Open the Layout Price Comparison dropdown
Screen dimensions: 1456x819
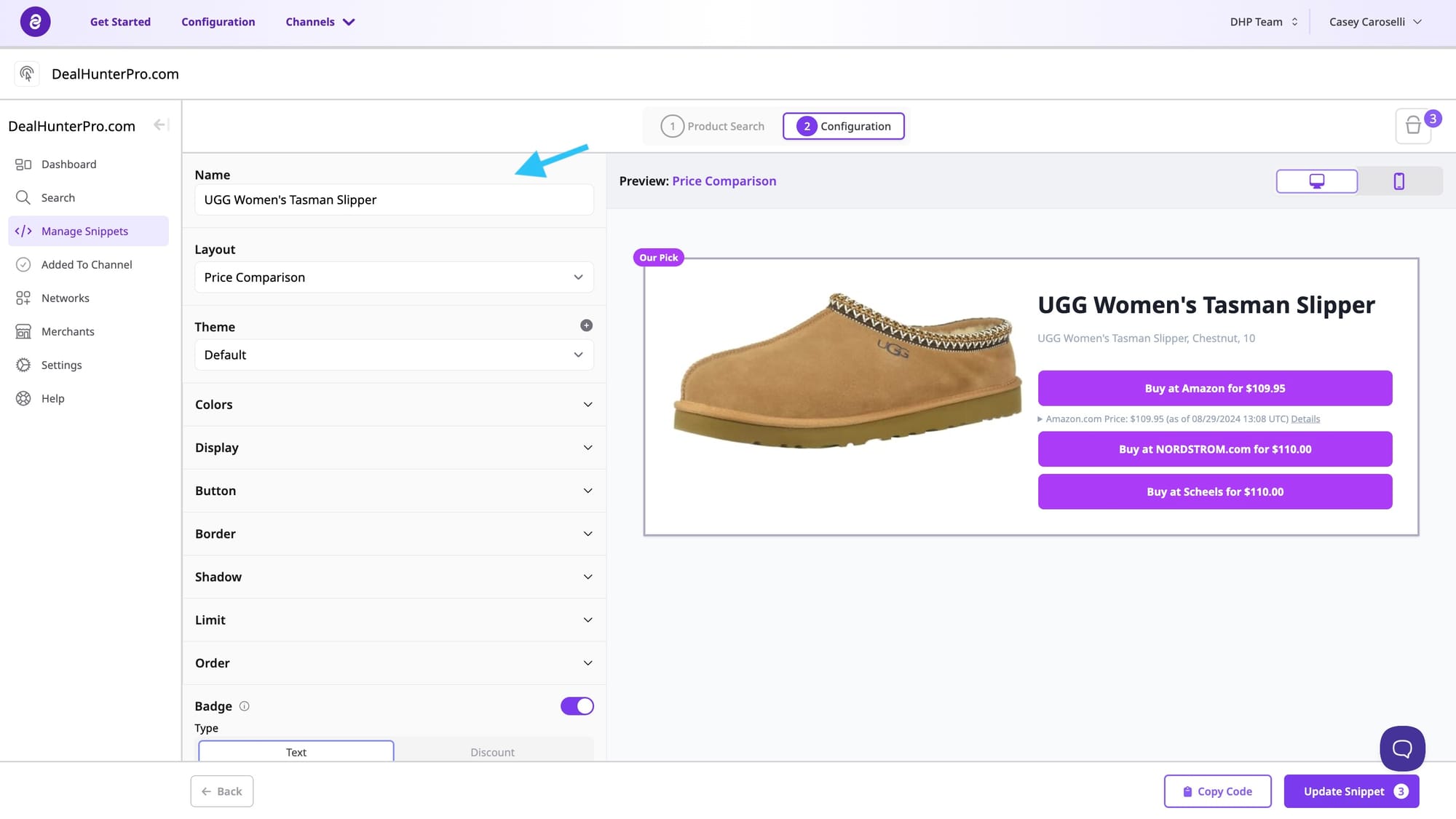(x=394, y=277)
